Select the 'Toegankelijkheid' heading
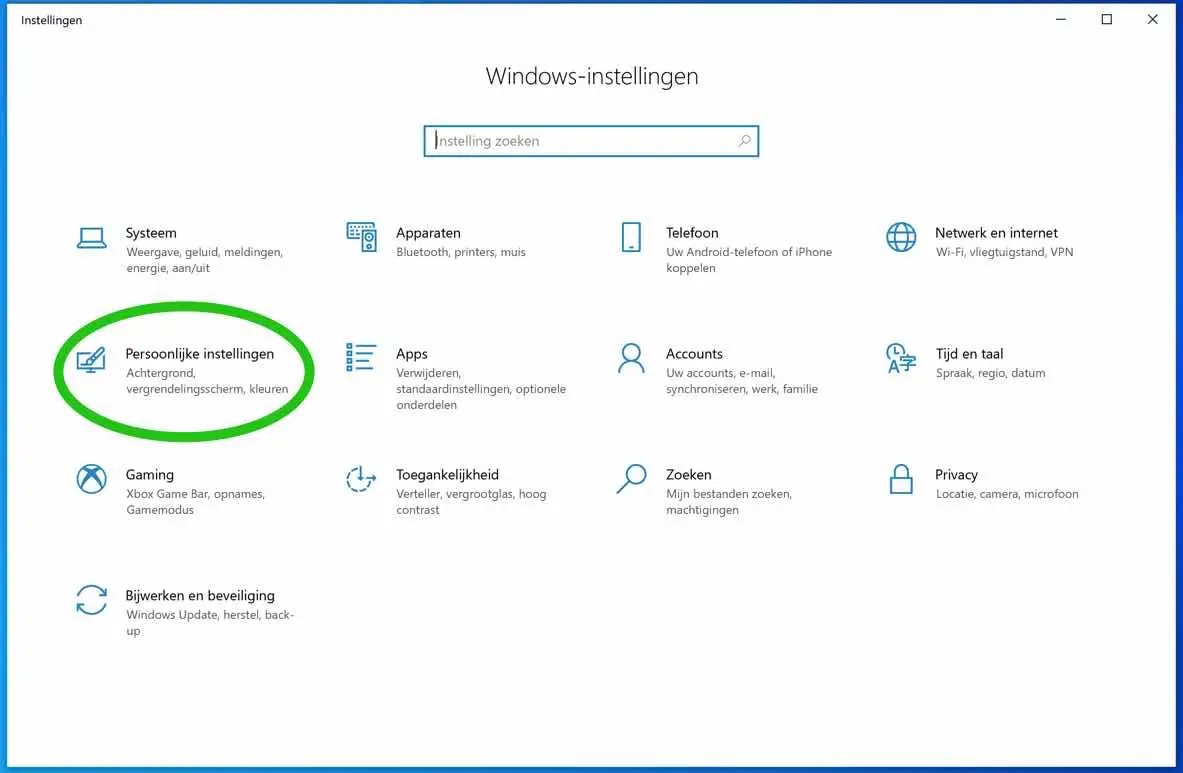This screenshot has width=1183, height=773. coord(447,474)
